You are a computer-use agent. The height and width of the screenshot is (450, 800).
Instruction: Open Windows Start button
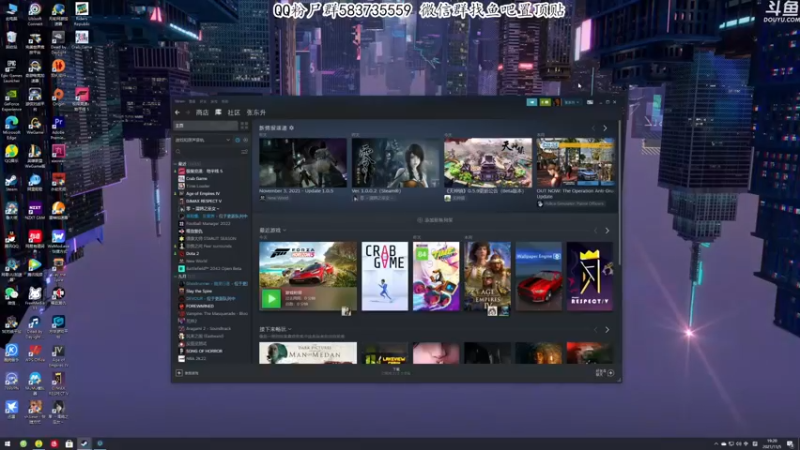coord(7,444)
